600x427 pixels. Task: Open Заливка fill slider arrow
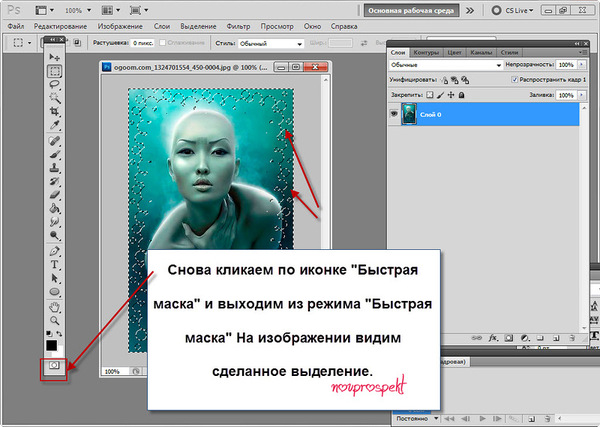pos(582,95)
